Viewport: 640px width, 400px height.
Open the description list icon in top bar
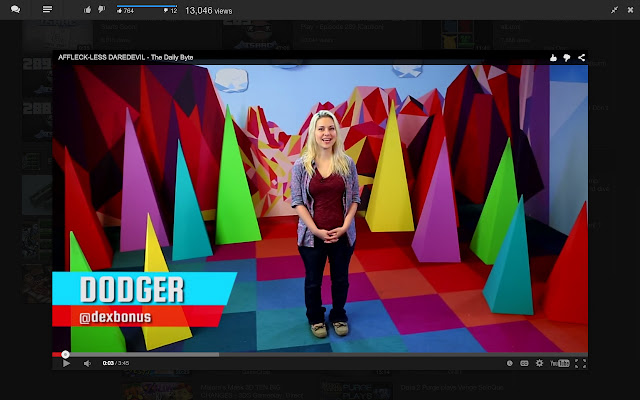47,10
